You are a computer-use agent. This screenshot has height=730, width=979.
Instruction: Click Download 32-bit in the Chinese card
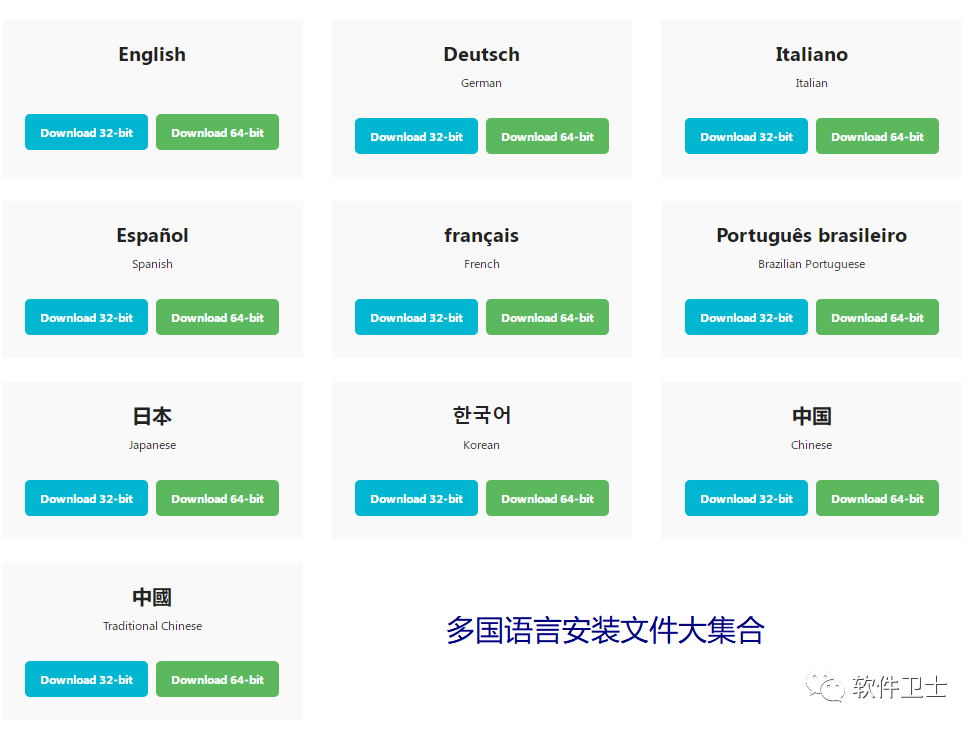tap(746, 498)
